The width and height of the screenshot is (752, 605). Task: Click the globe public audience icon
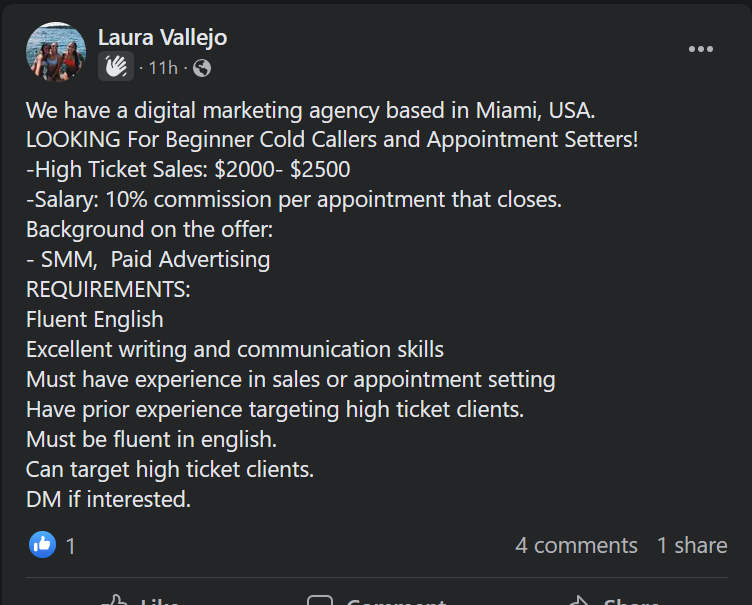click(202, 68)
